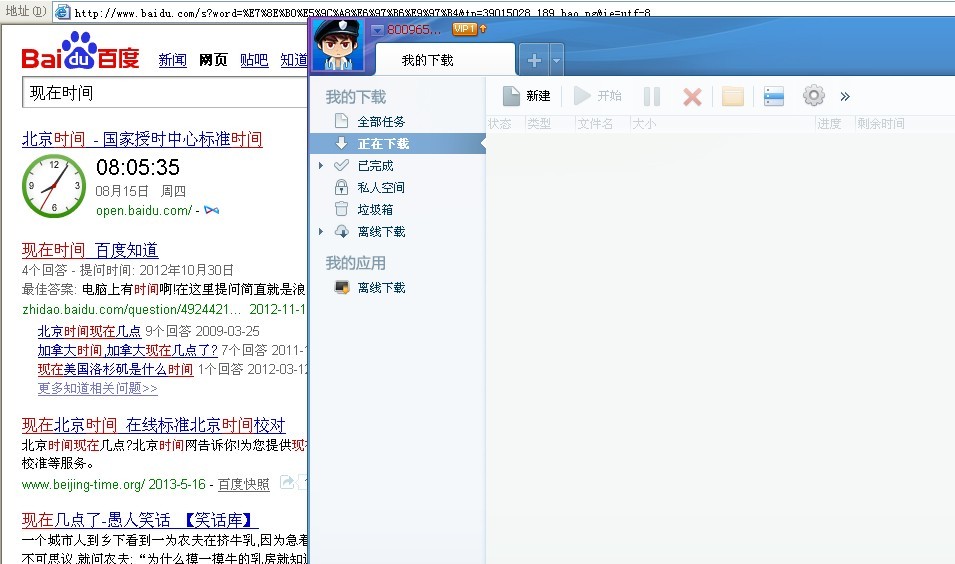Open 北京时间 - 国家授时中心标准时间 result
Image resolution: width=955 pixels, height=564 pixels.
(x=142, y=139)
